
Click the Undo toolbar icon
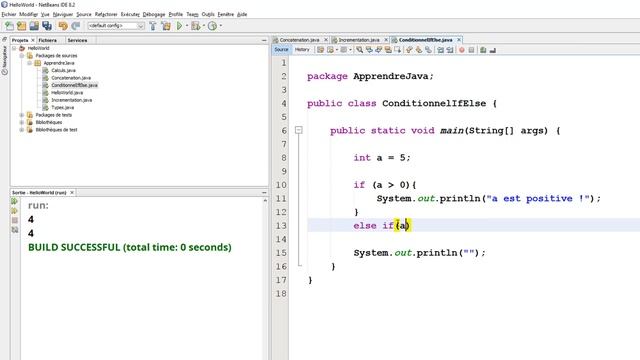[x=63, y=26]
